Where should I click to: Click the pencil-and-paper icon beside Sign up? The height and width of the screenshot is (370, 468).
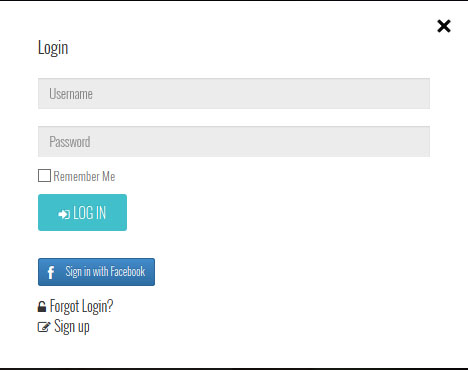point(44,327)
